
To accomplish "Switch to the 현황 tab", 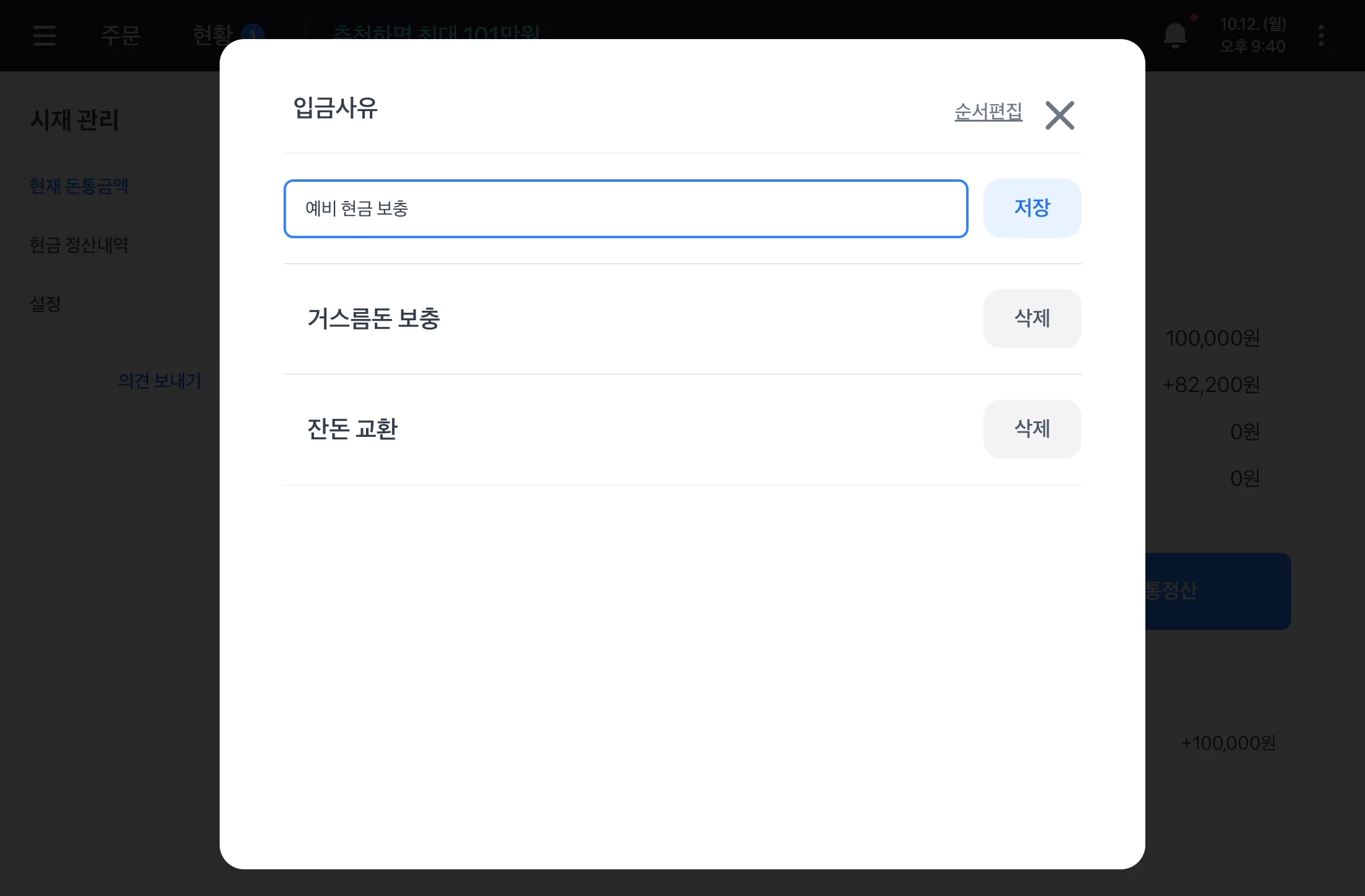I will pos(213,35).
